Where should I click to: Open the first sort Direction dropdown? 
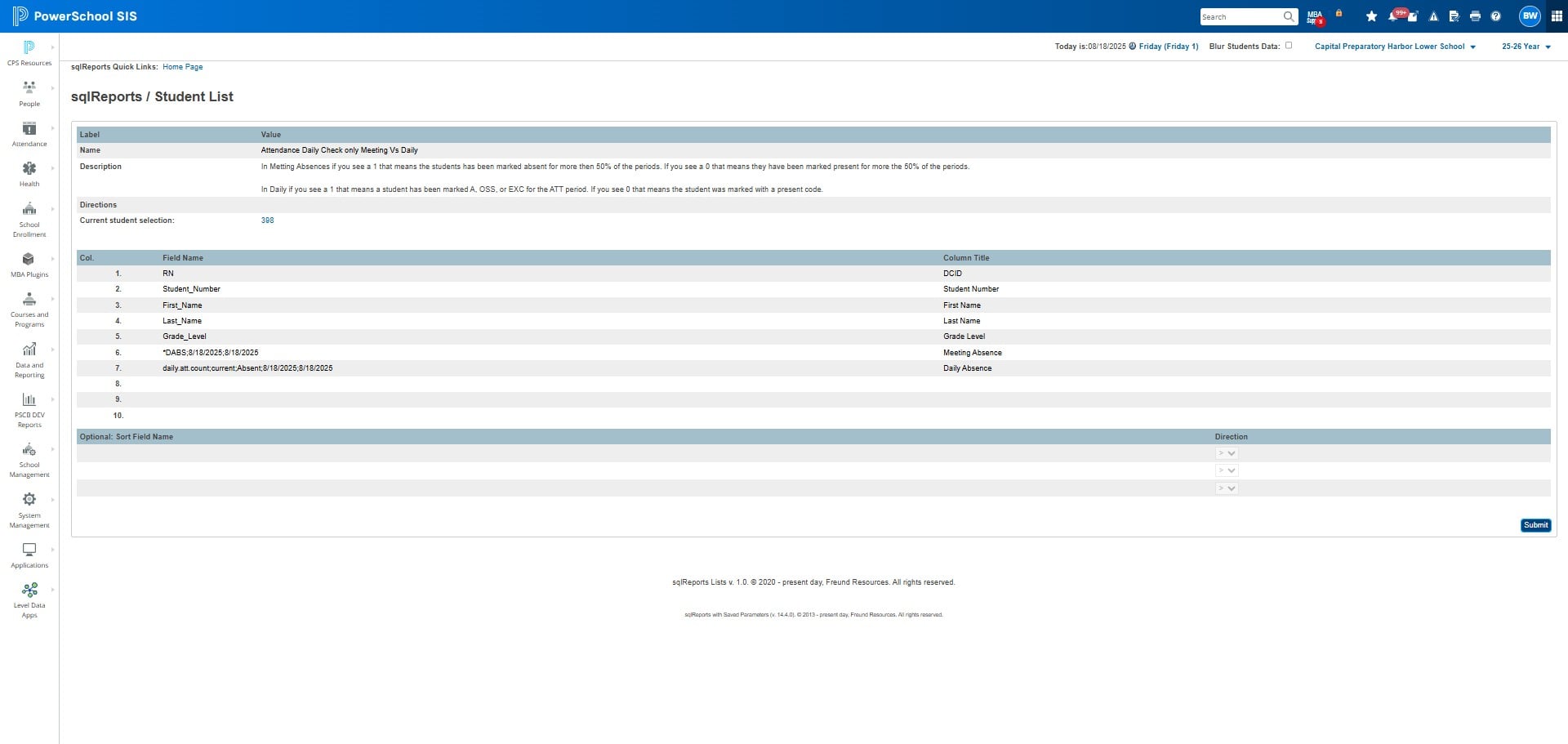(1227, 453)
